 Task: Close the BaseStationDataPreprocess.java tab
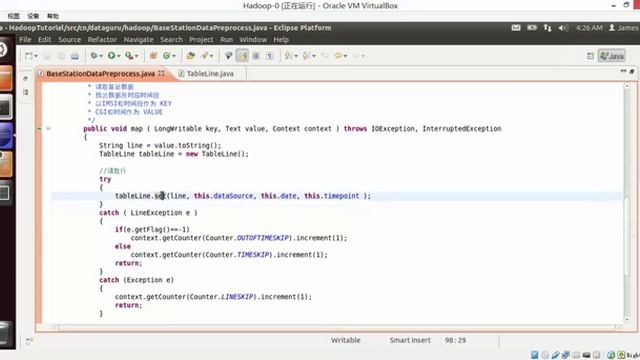pos(162,73)
